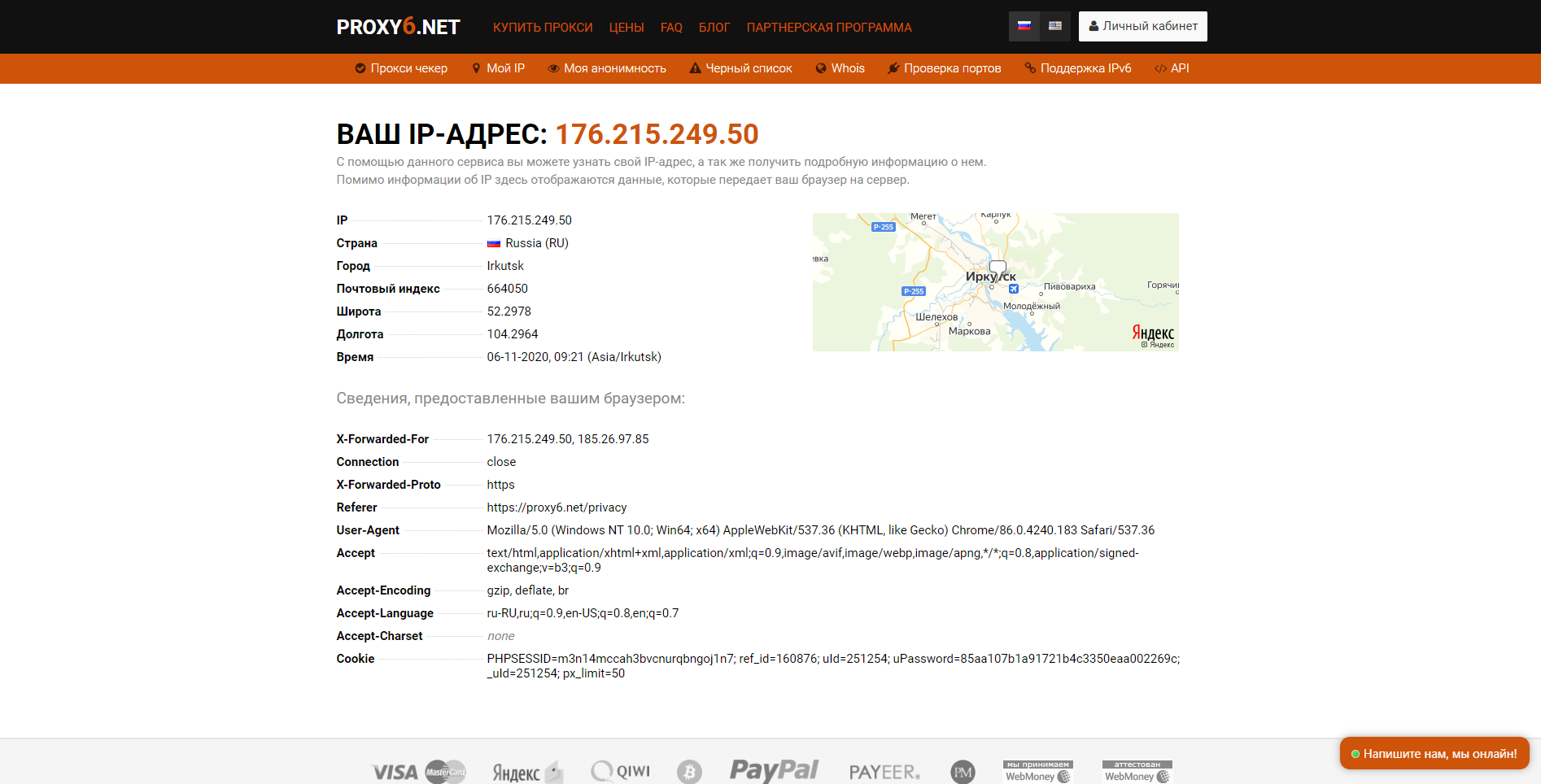This screenshot has height=784, width=1541.
Task: Click the QIWI payment logo
Action: click(620, 771)
